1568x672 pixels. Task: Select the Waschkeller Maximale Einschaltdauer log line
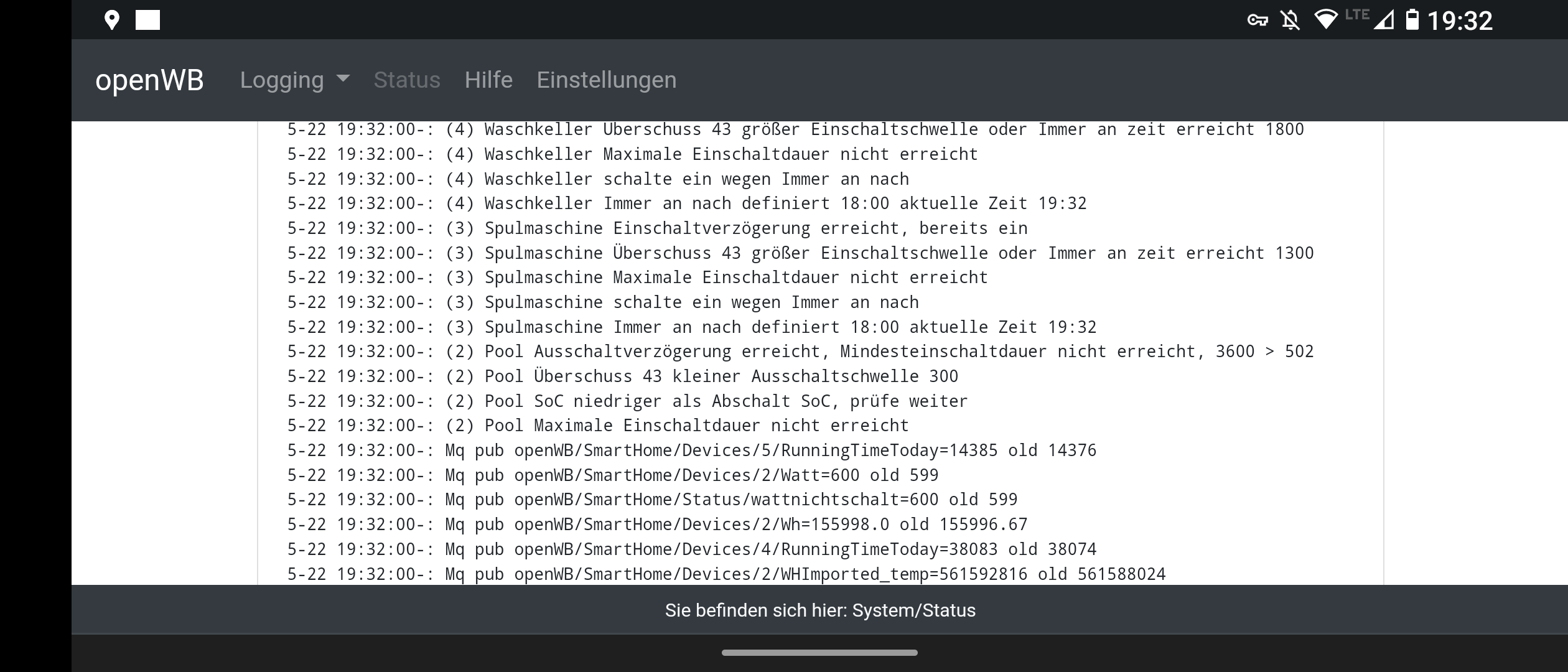tap(632, 154)
